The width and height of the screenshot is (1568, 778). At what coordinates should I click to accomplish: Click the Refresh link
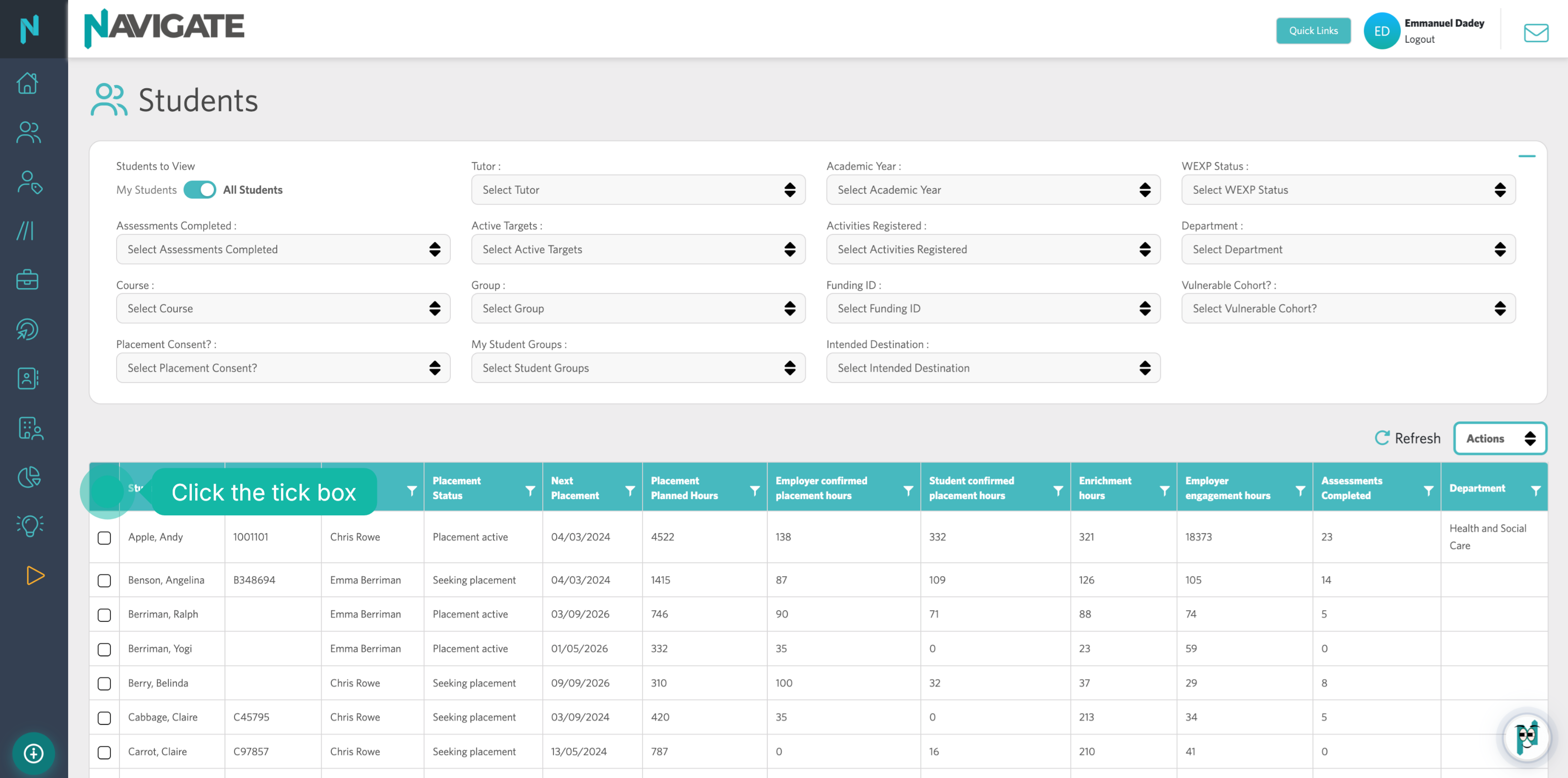tap(1407, 438)
